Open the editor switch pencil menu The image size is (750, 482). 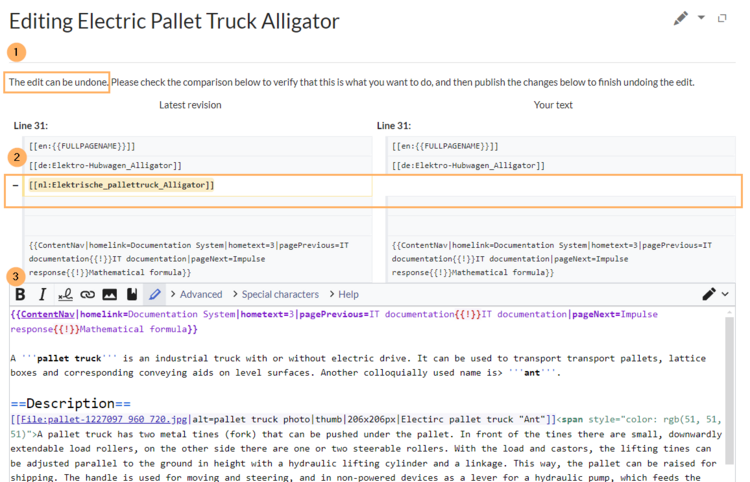point(715,294)
